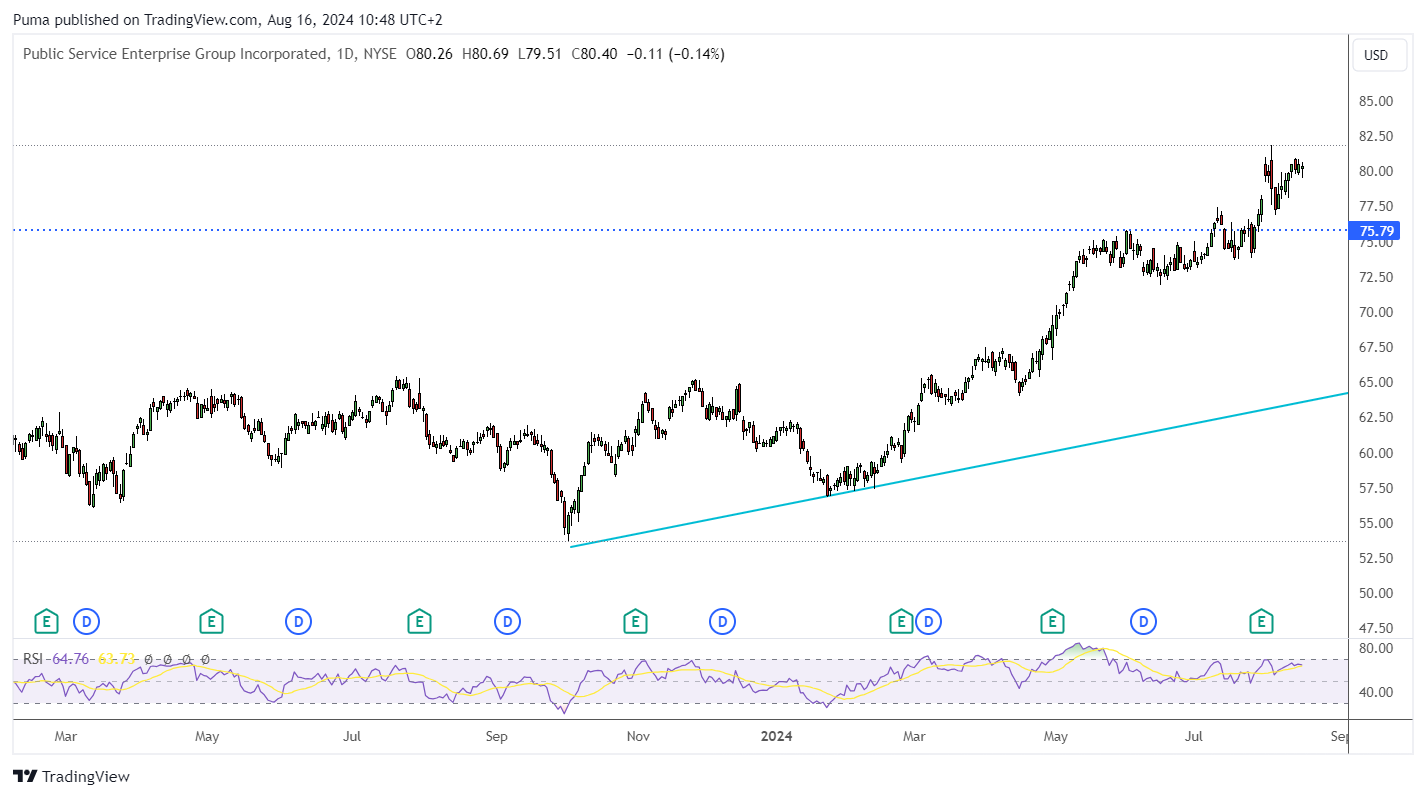This screenshot has width=1426, height=798.
Task: Select the RSI indicator legend
Action: tap(33, 659)
